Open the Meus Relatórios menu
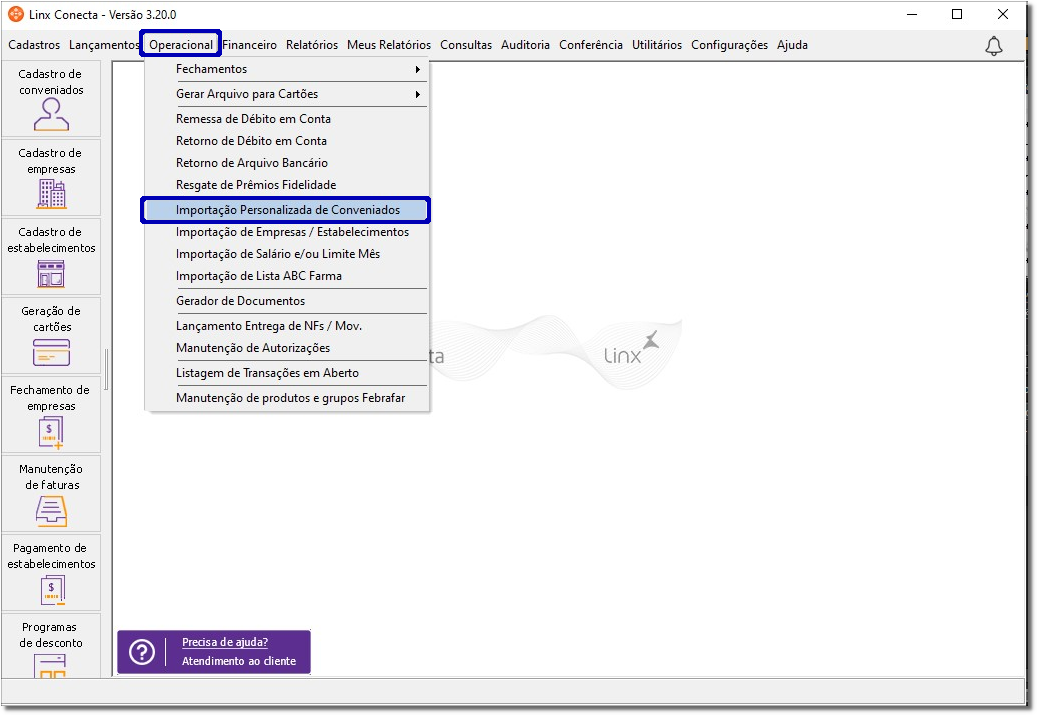The height and width of the screenshot is (715, 1037). pos(389,45)
